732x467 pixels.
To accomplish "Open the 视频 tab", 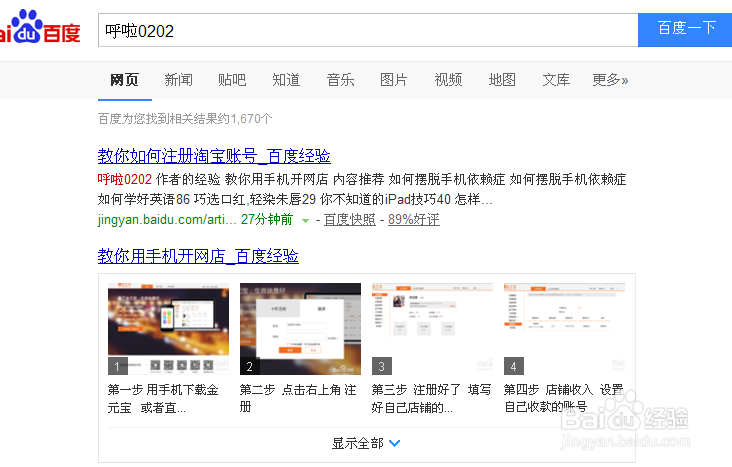I will (x=448, y=80).
